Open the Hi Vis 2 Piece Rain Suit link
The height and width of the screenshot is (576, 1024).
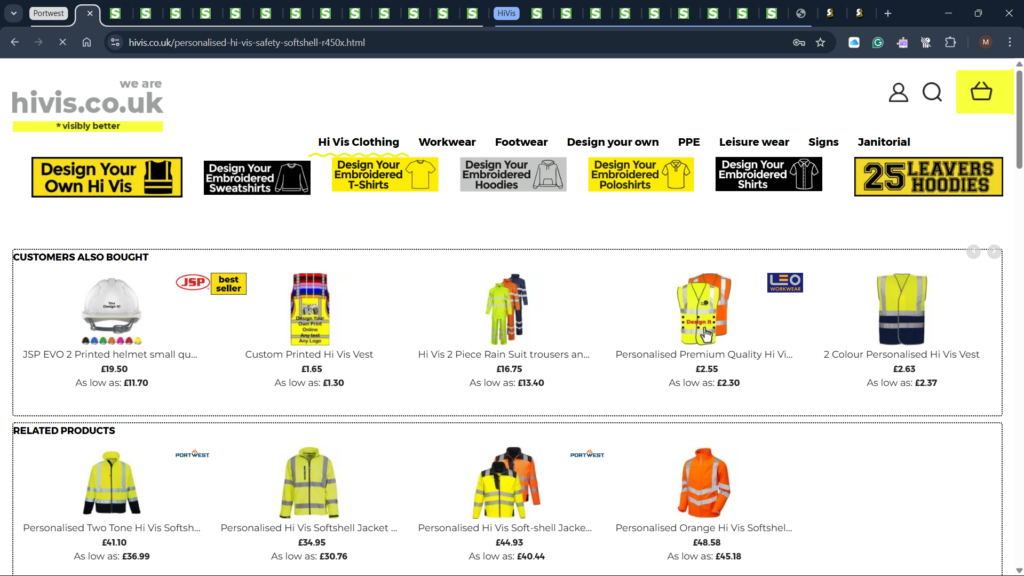(x=504, y=355)
